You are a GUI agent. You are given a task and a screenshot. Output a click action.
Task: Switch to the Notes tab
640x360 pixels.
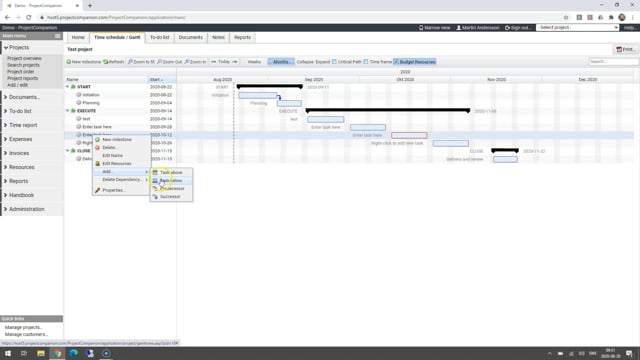(x=218, y=37)
